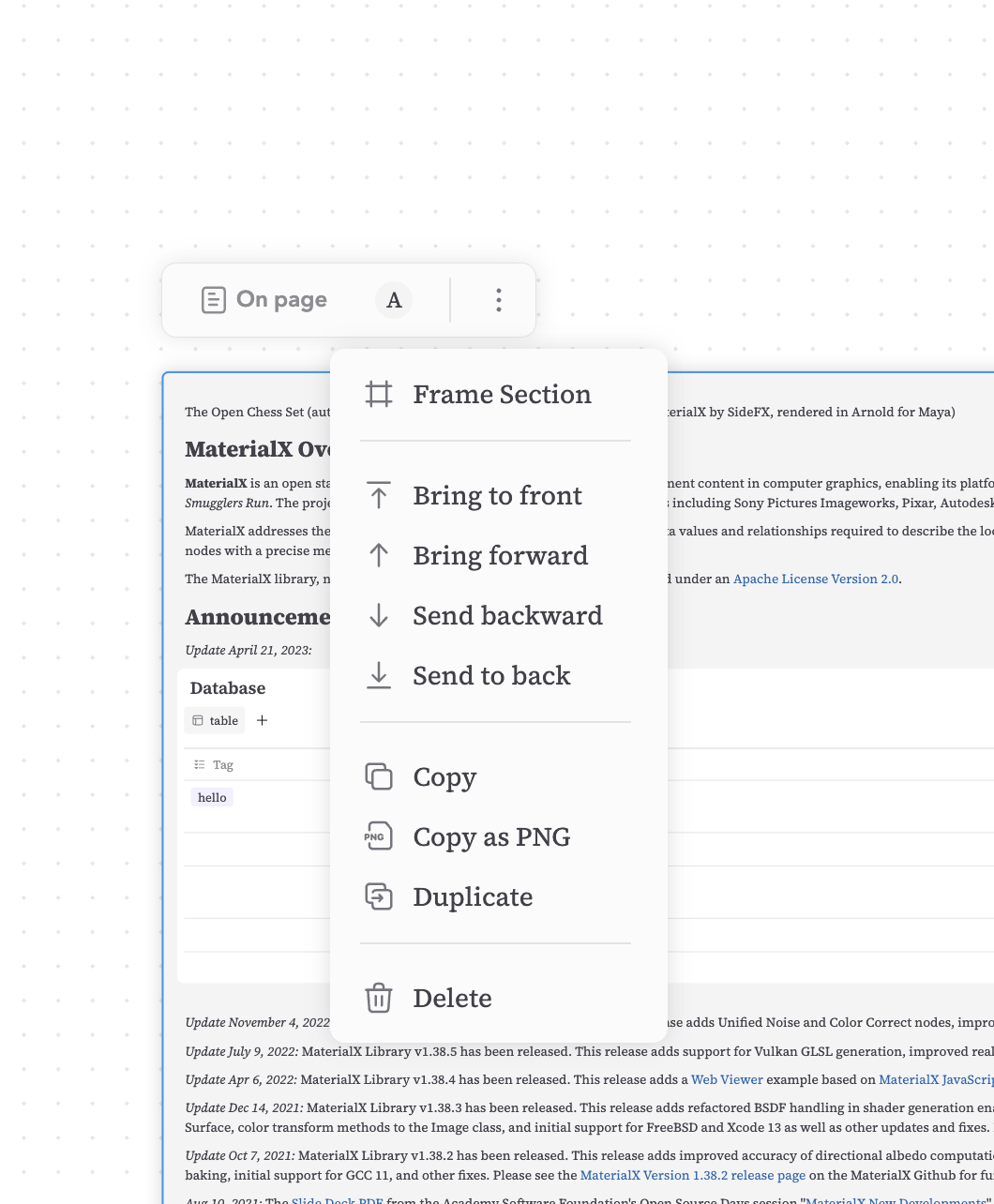The height and width of the screenshot is (1204, 994).
Task: Add a new view with the plus button
Action: pos(262,720)
